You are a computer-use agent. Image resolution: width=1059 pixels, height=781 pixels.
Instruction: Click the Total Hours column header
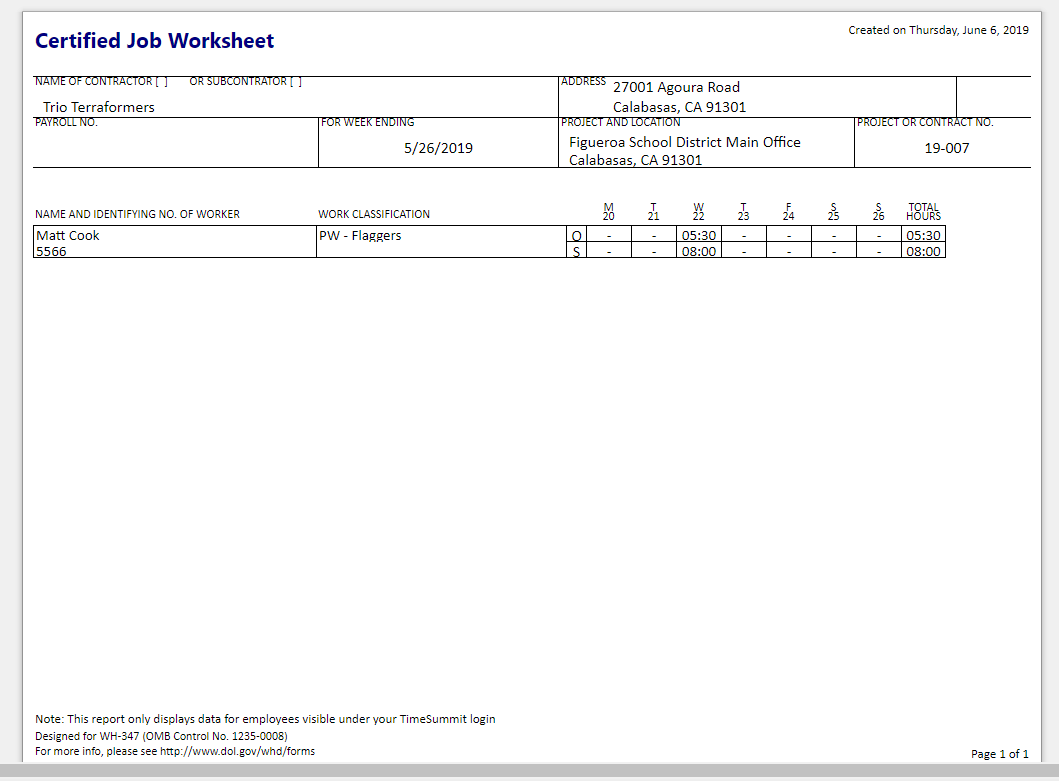pyautogui.click(x=923, y=212)
